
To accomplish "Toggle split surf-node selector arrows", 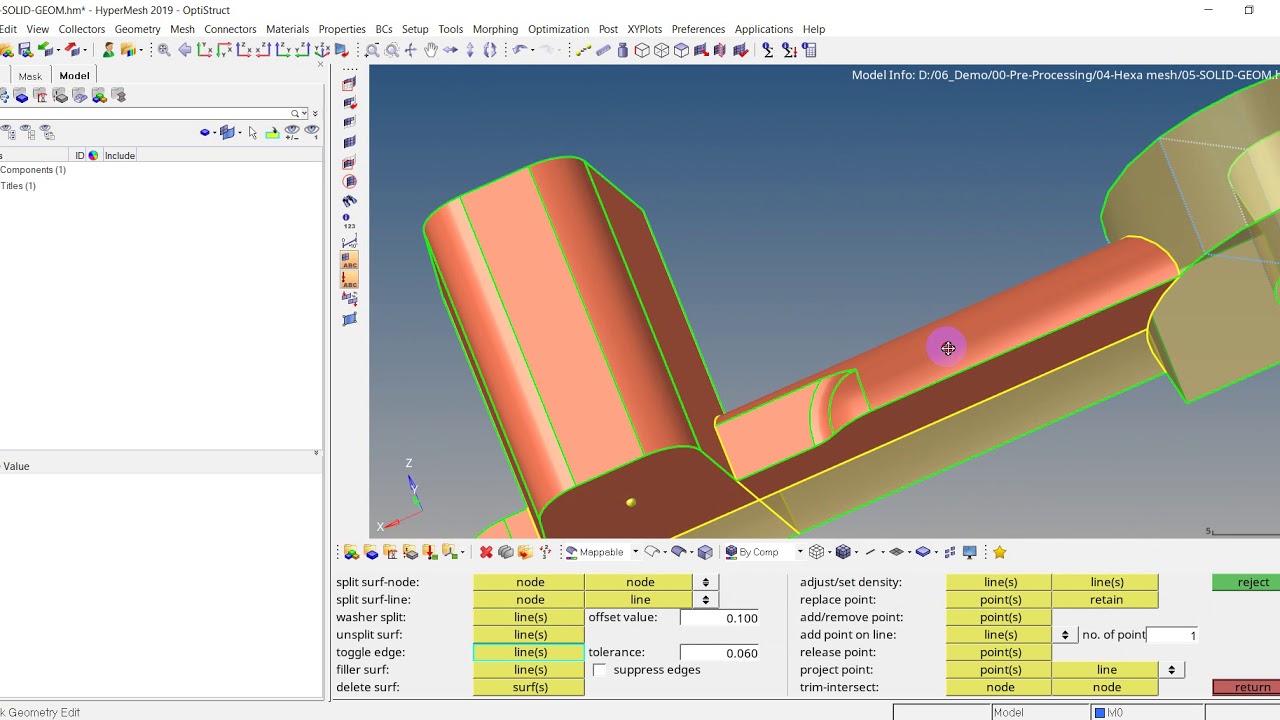I will tap(705, 582).
